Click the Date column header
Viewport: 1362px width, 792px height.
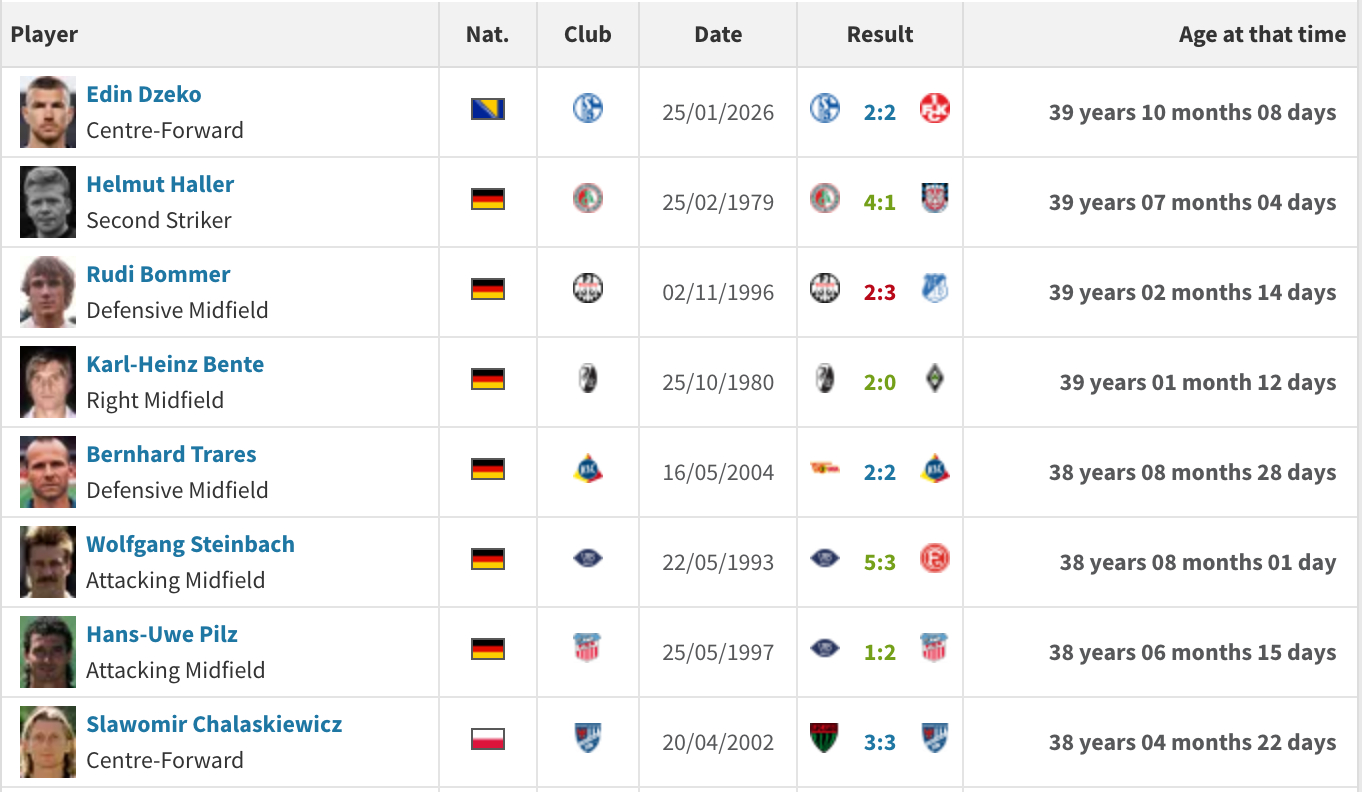pyautogui.click(x=718, y=34)
